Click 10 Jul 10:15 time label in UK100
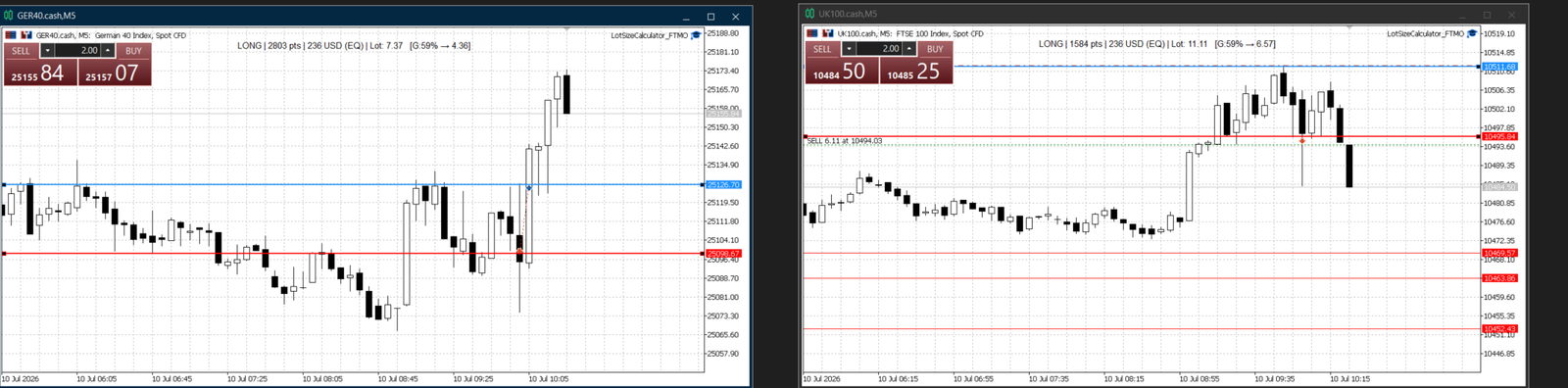Viewport: 1568px width, 388px height. click(x=1349, y=378)
